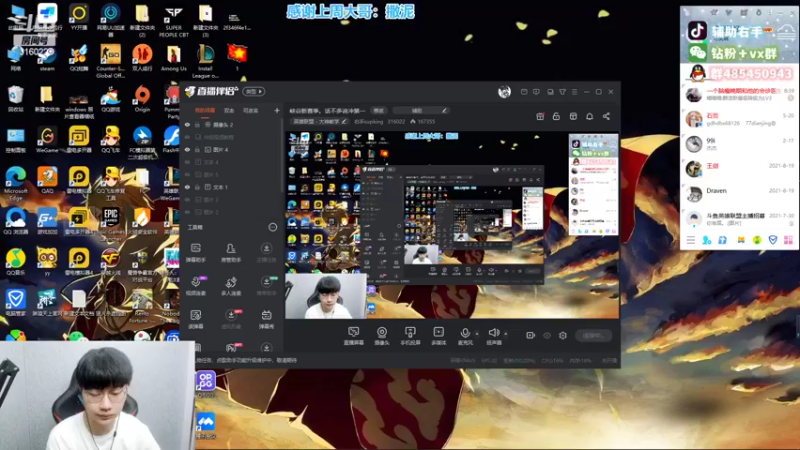The image size is (800, 450).
Task: Select the 图片 4 source row
Action: coord(231,149)
